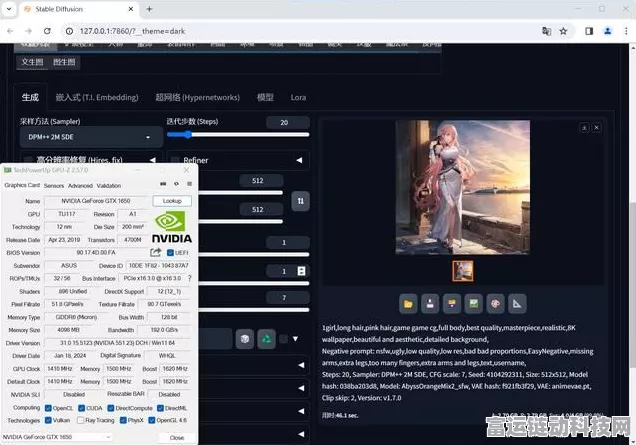The height and width of the screenshot is (445, 636).
Task: Toggle the UEFI checkbox in GPU-Z
Action: click(170, 253)
